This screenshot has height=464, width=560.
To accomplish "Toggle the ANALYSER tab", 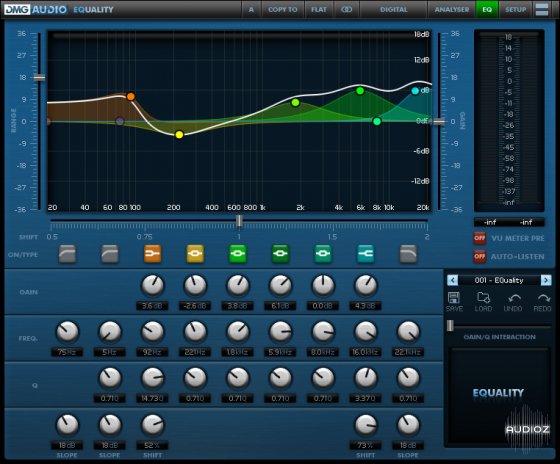I will (451, 9).
